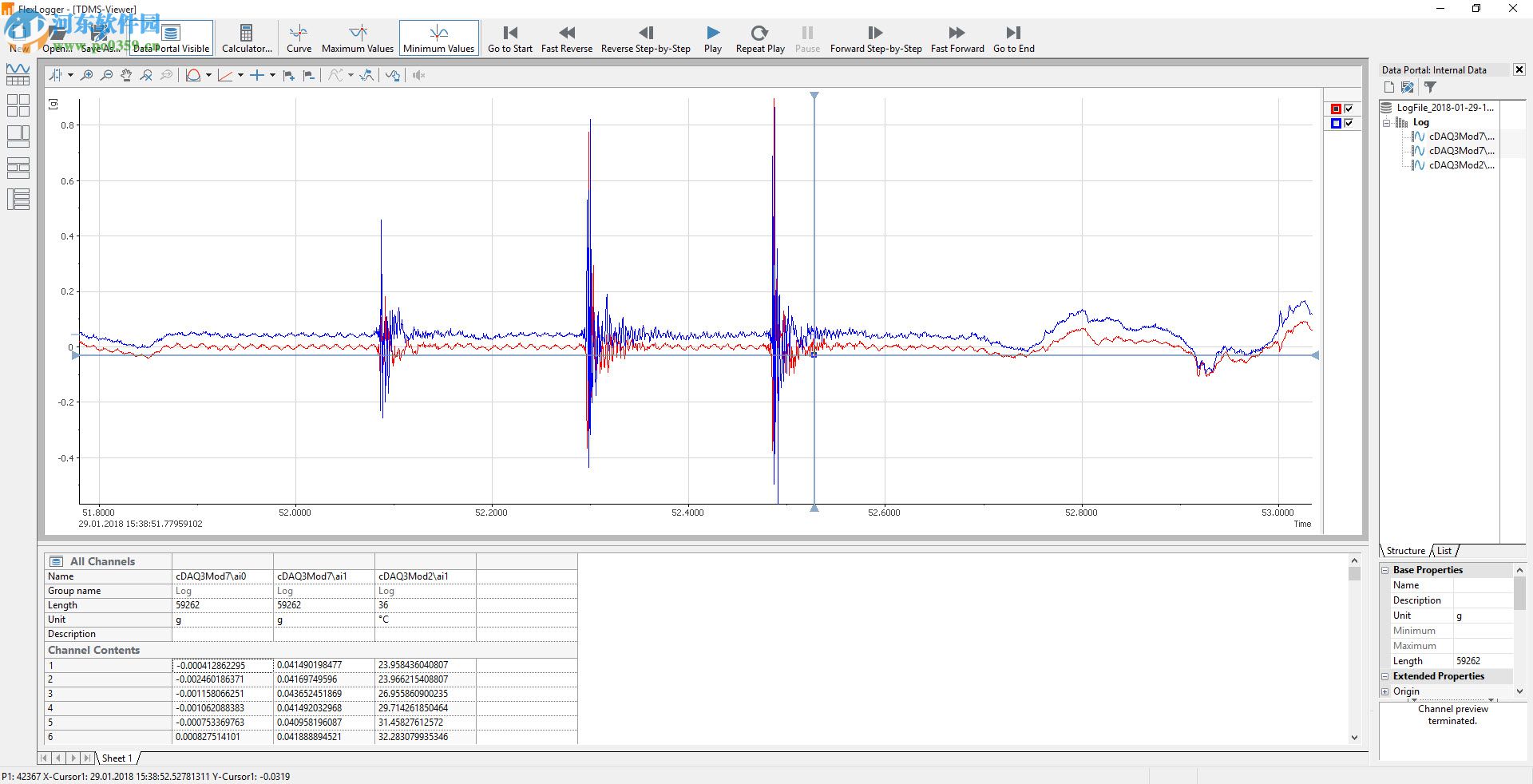Click the Play button
The height and width of the screenshot is (784, 1533).
pos(713,38)
